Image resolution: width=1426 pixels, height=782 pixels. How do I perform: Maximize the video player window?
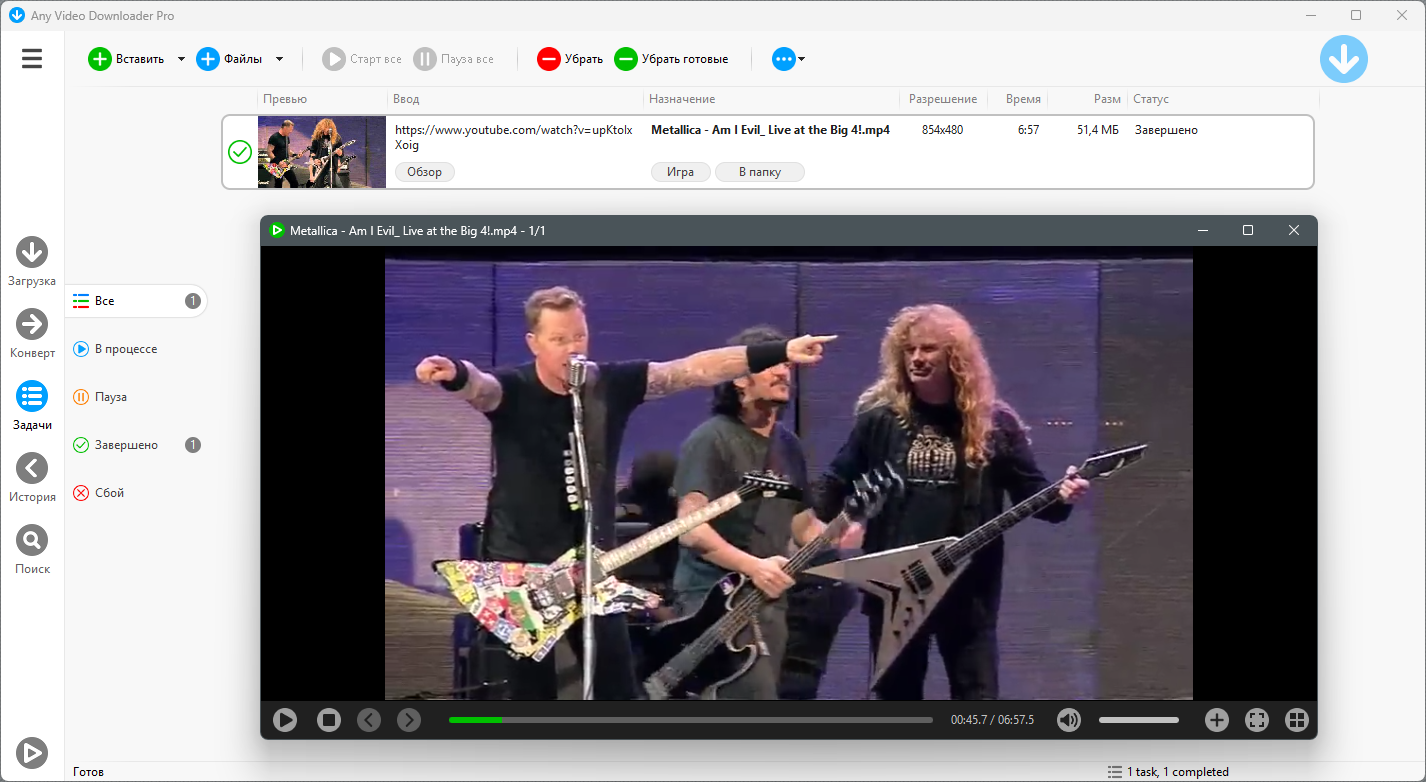click(1248, 230)
